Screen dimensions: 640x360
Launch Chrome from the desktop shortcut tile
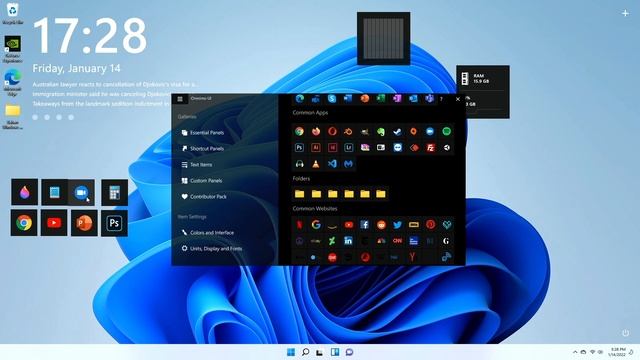[24, 223]
